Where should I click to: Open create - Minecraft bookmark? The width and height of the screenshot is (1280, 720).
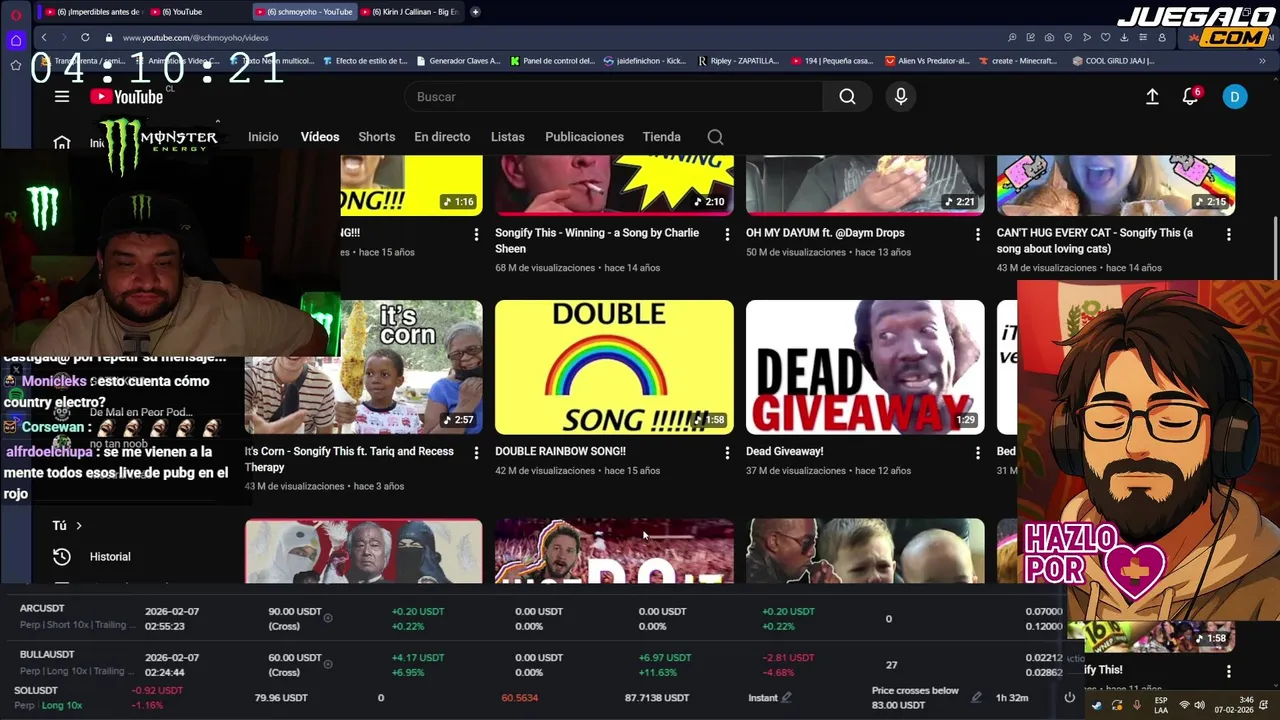[1018, 61]
